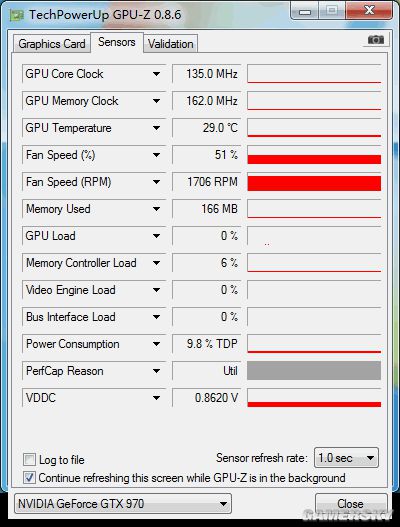
Task: Open the Power Consumption dropdown arrow
Action: (x=156, y=344)
